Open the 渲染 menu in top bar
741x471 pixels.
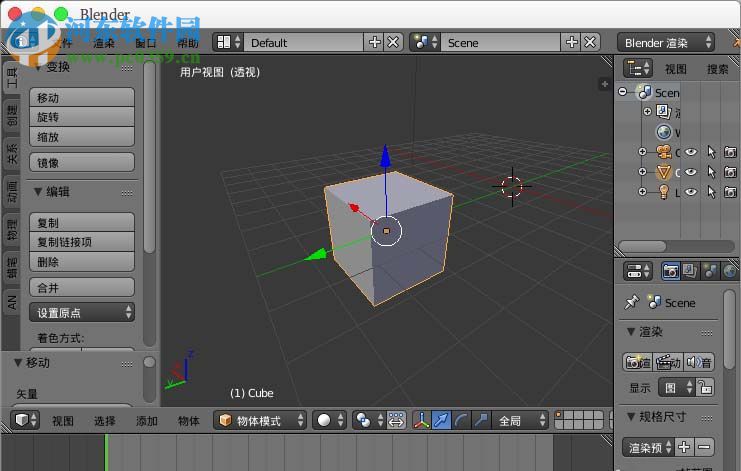pyautogui.click(x=104, y=43)
